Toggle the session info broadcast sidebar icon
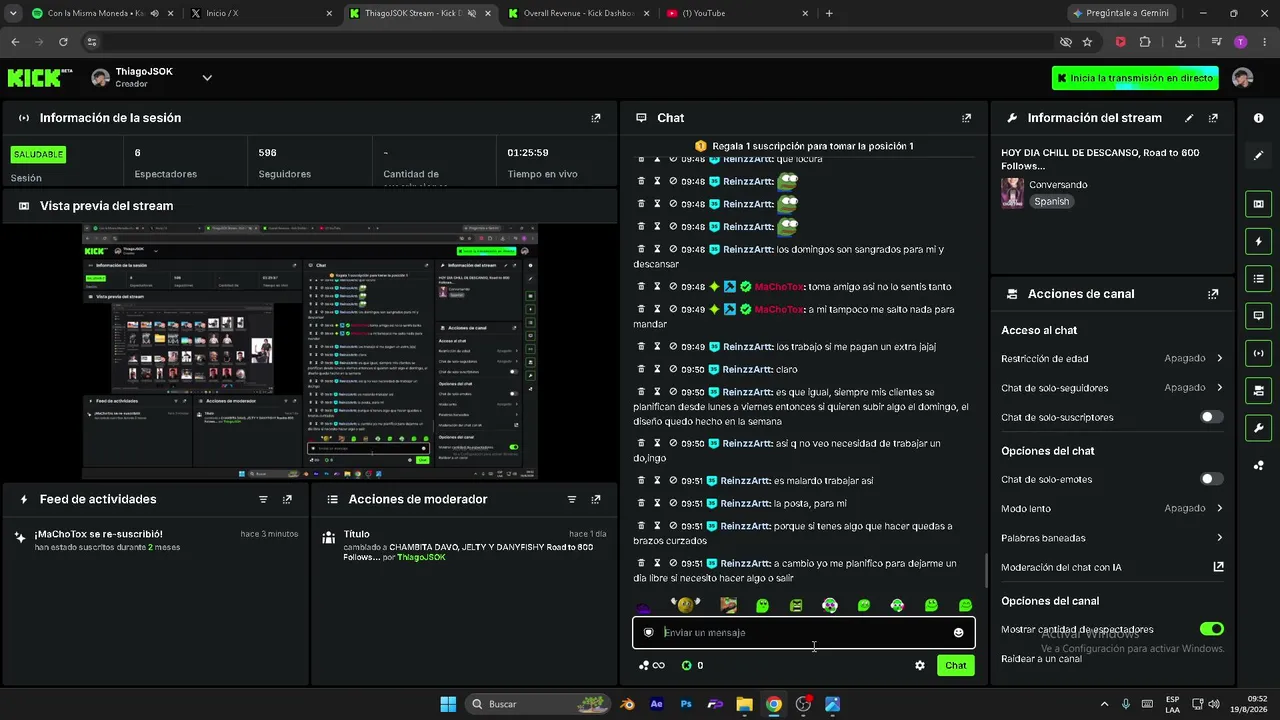 tap(1258, 353)
